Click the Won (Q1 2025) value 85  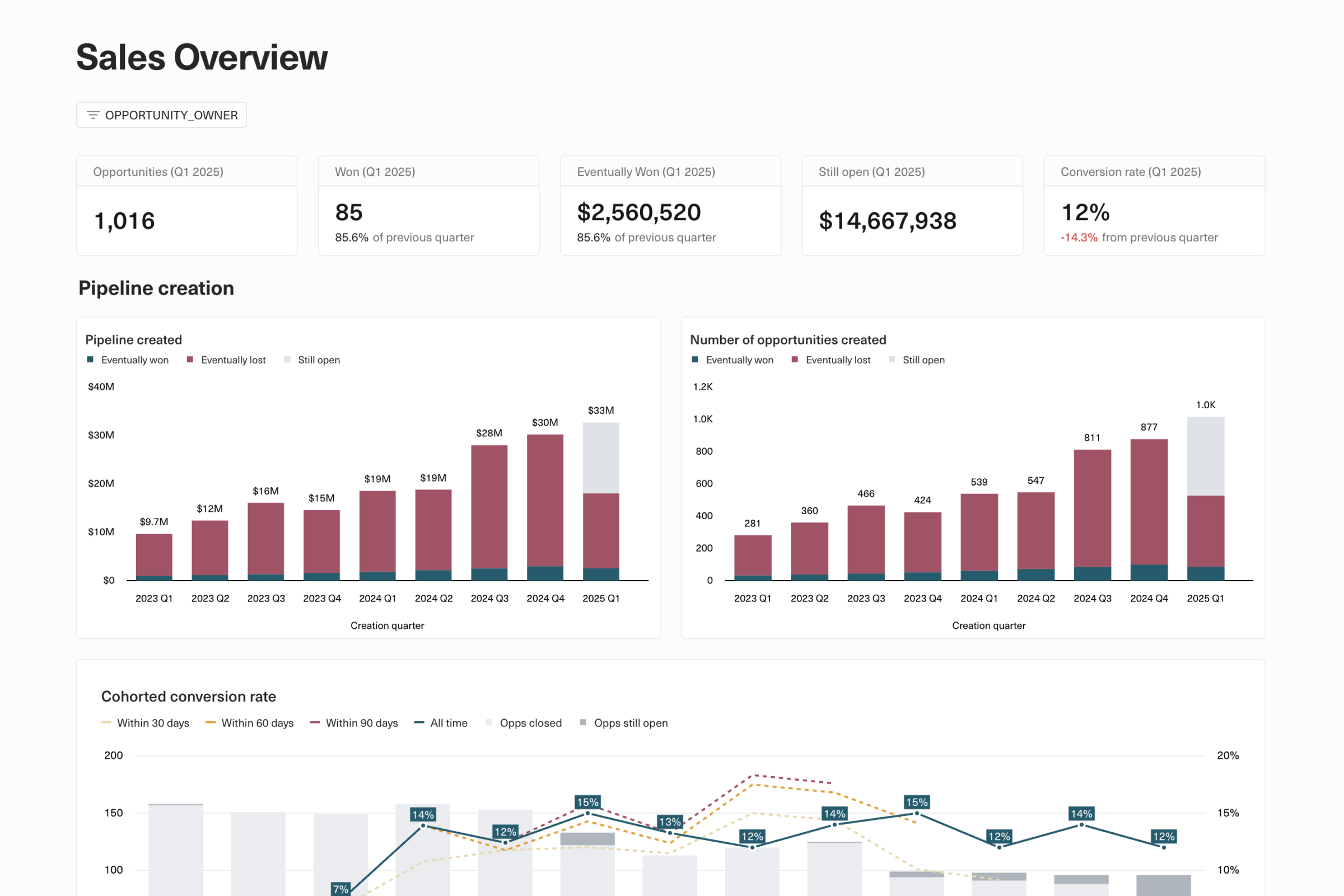pos(348,213)
